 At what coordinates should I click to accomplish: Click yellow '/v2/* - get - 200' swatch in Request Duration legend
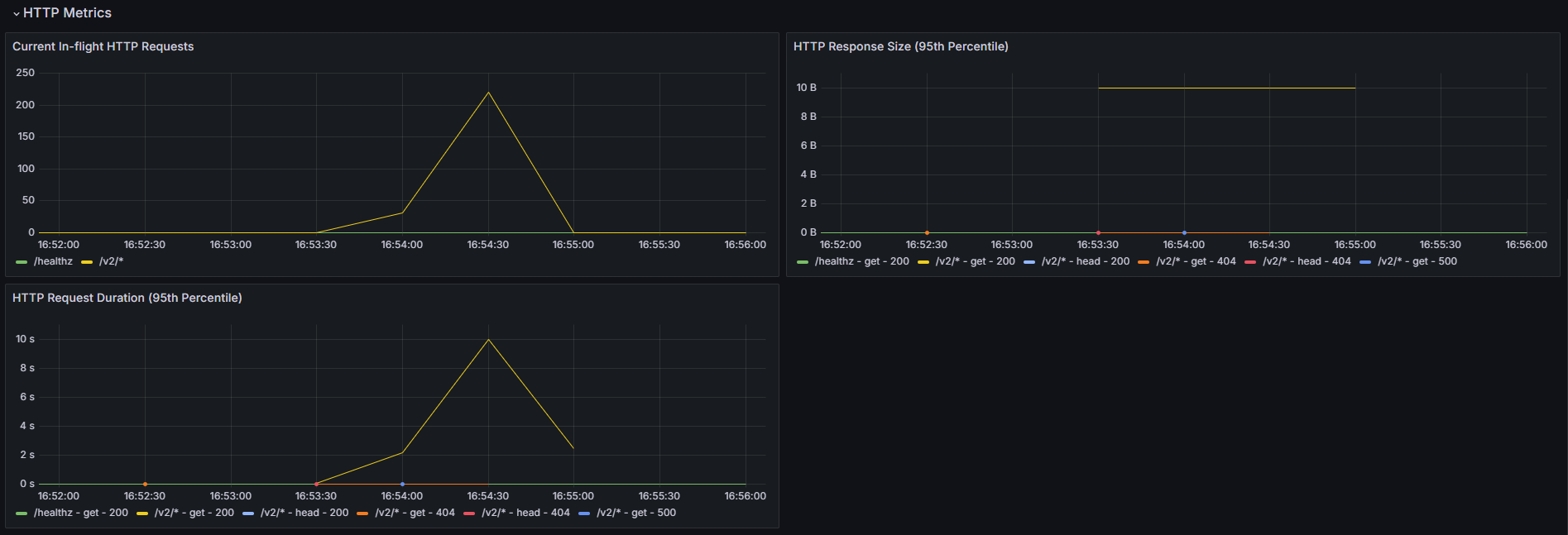tap(142, 514)
